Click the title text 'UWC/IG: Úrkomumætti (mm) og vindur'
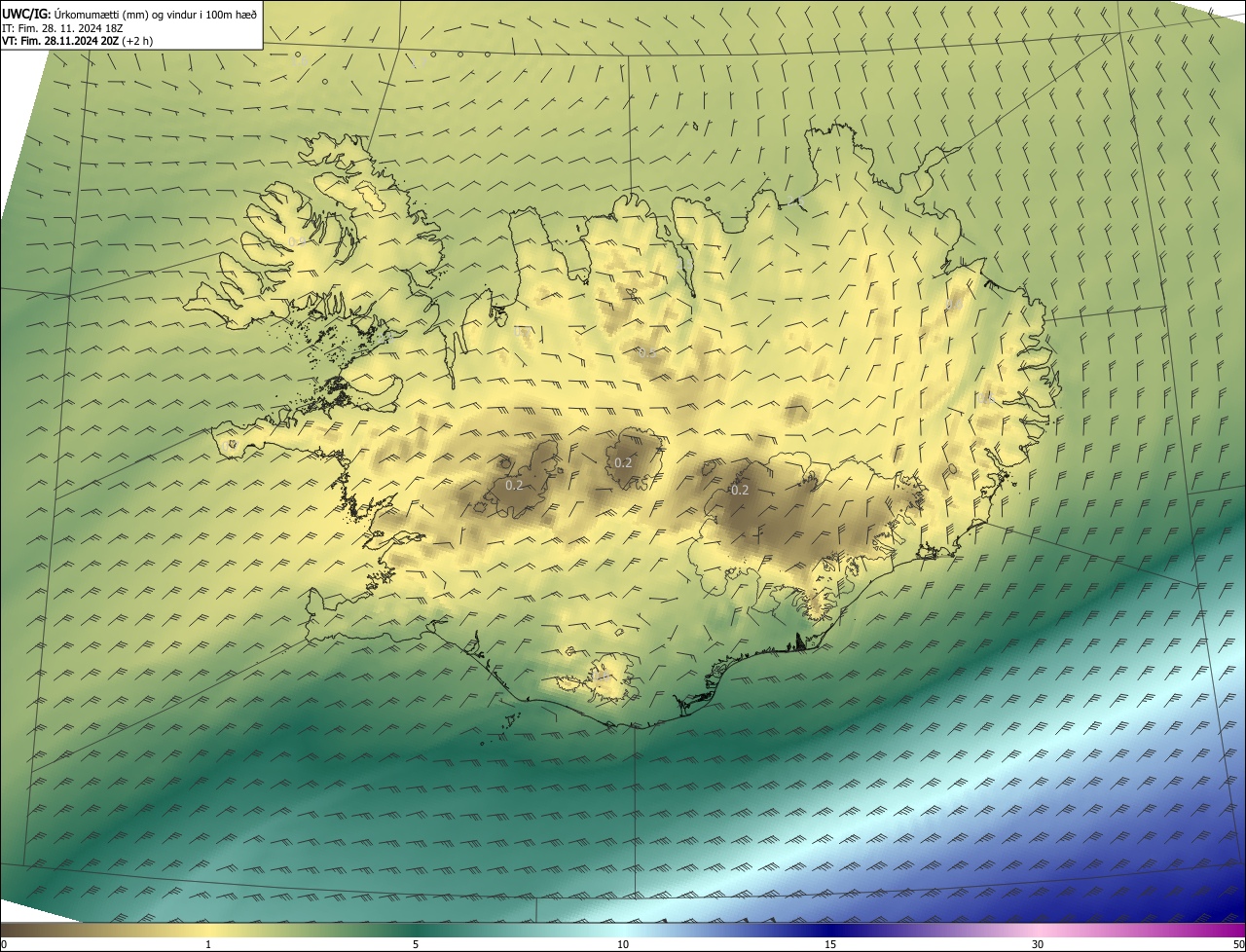 tap(101, 13)
